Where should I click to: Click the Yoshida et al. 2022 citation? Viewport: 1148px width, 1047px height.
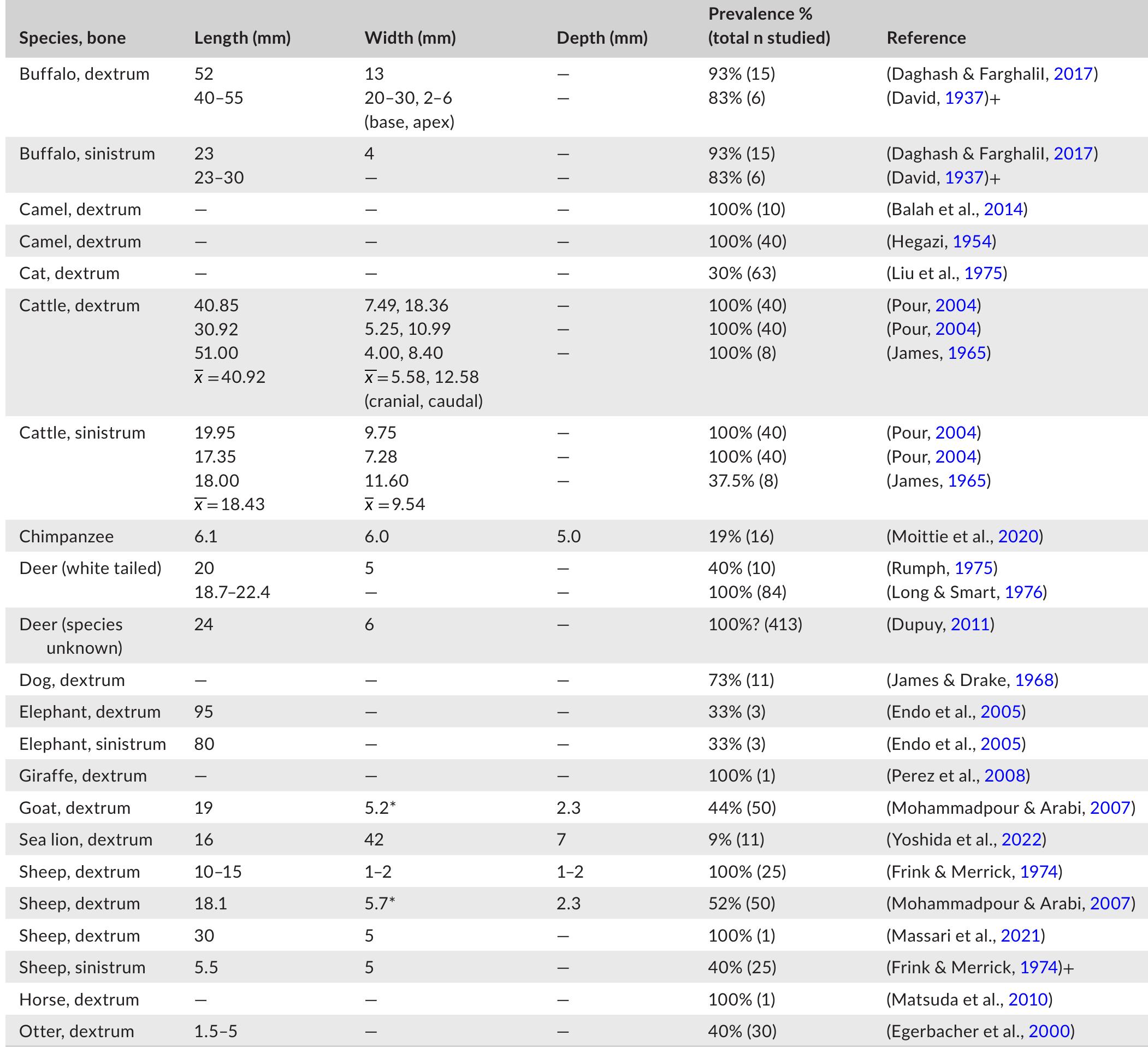(x=1022, y=840)
